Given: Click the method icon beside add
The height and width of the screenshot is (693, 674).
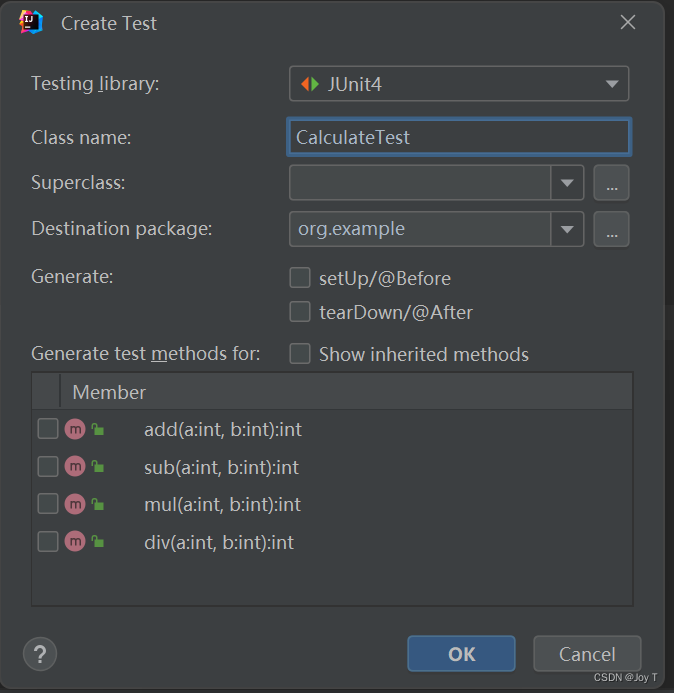Looking at the screenshot, I should pos(75,429).
